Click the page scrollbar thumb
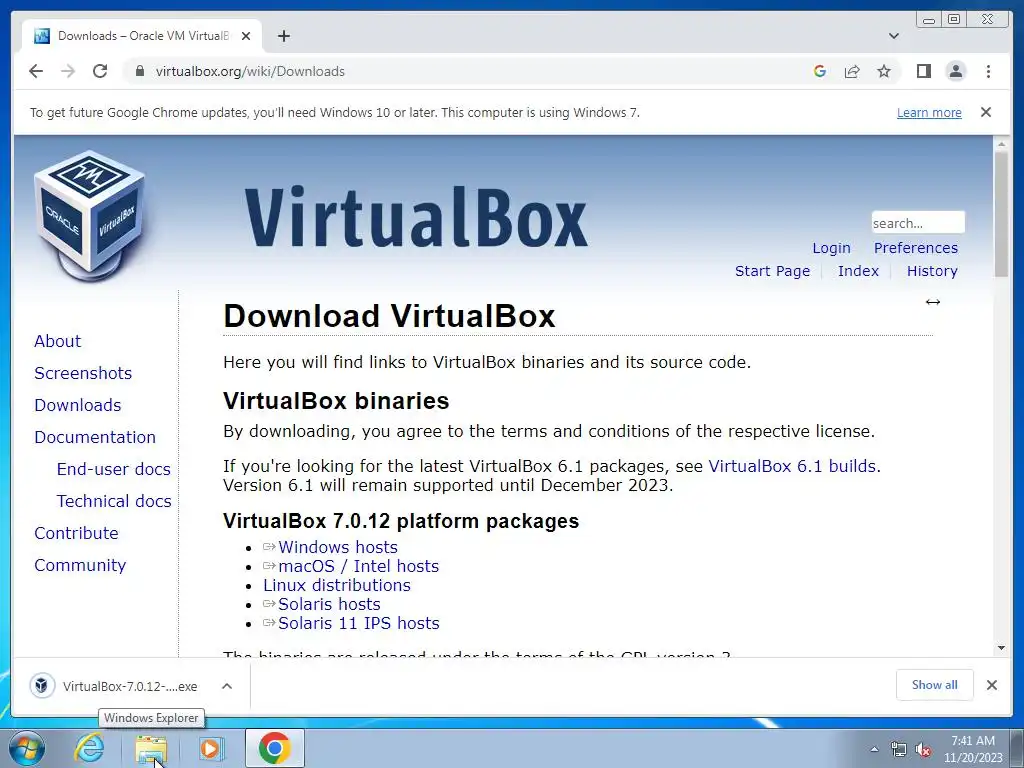 (1001, 214)
